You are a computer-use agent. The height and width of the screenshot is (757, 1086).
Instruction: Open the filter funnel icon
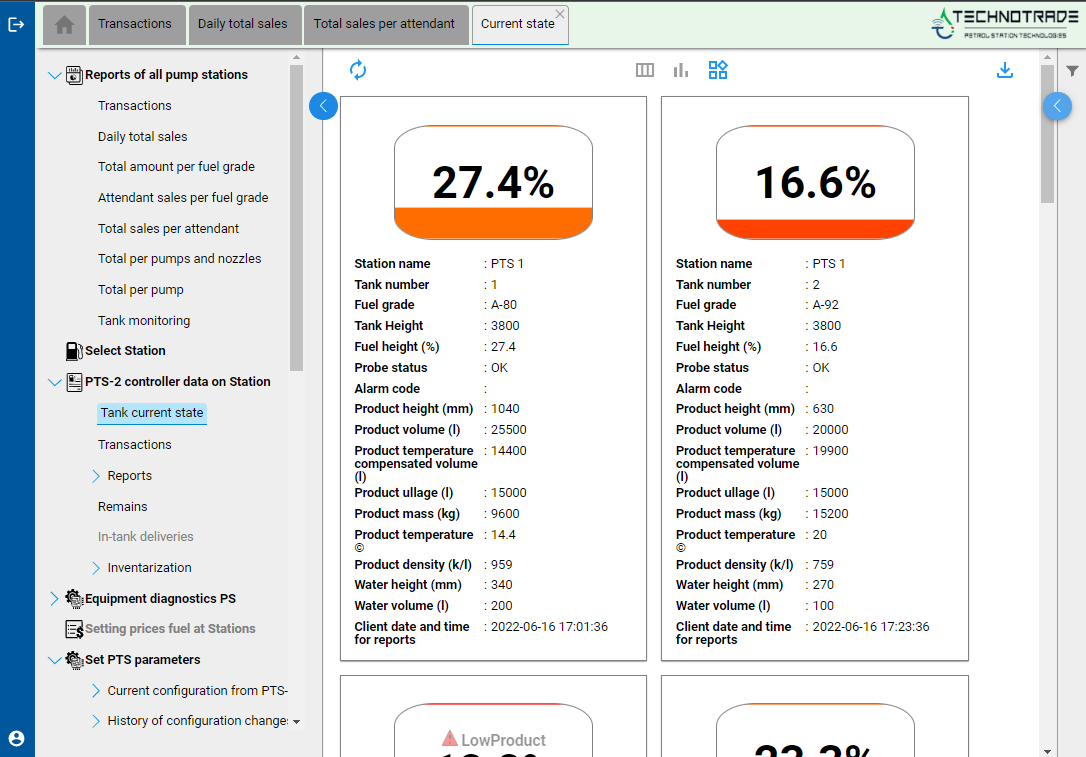(1072, 71)
